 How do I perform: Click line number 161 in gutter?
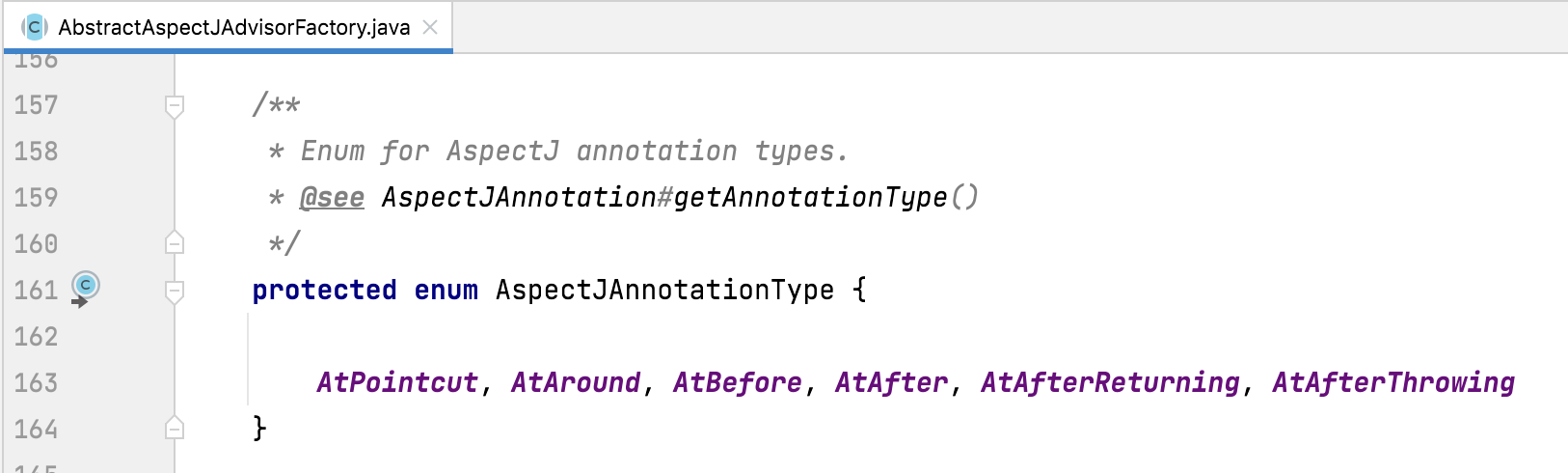[36, 290]
